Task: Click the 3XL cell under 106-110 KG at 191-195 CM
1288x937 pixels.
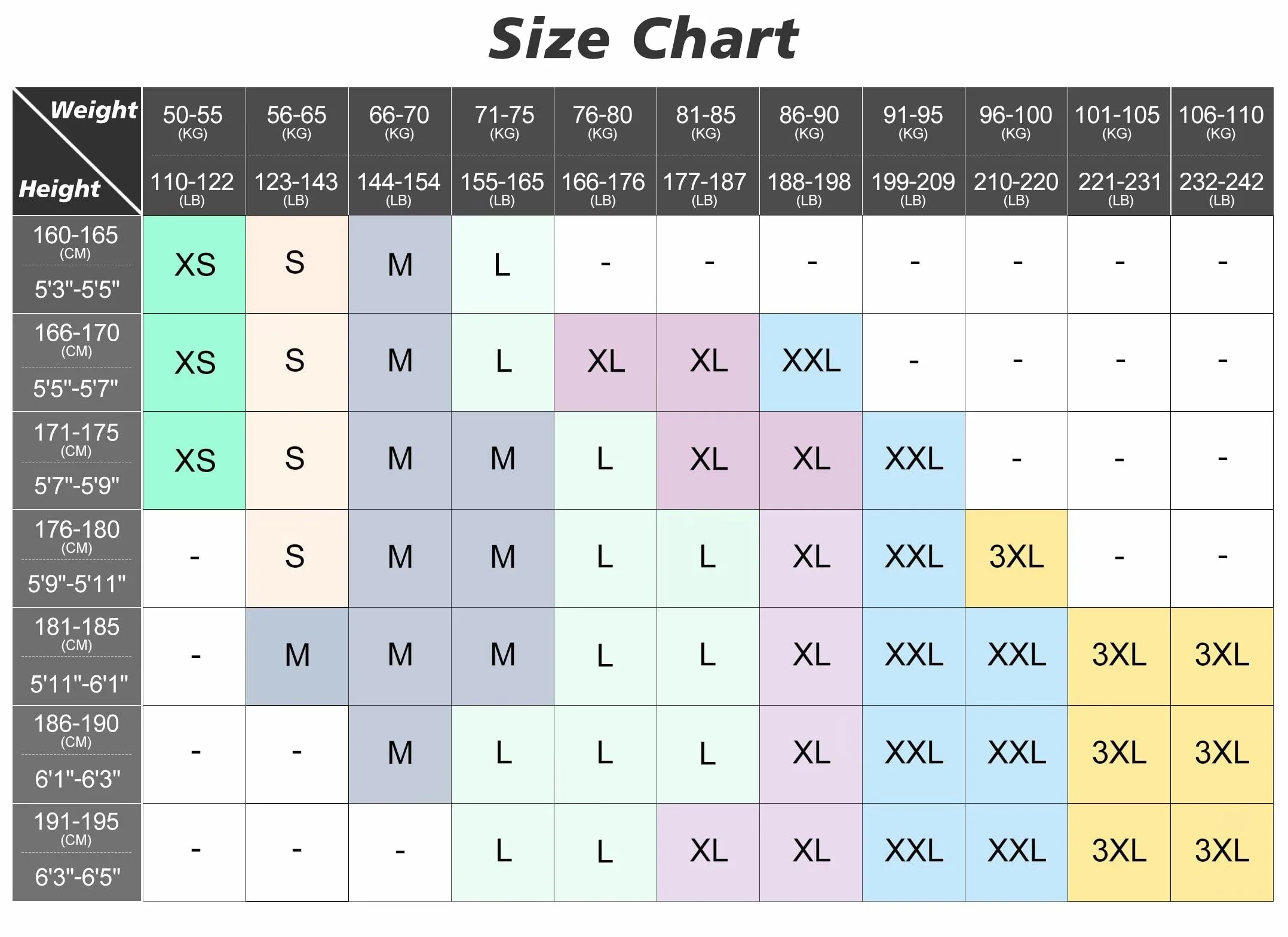Action: [x=1222, y=852]
